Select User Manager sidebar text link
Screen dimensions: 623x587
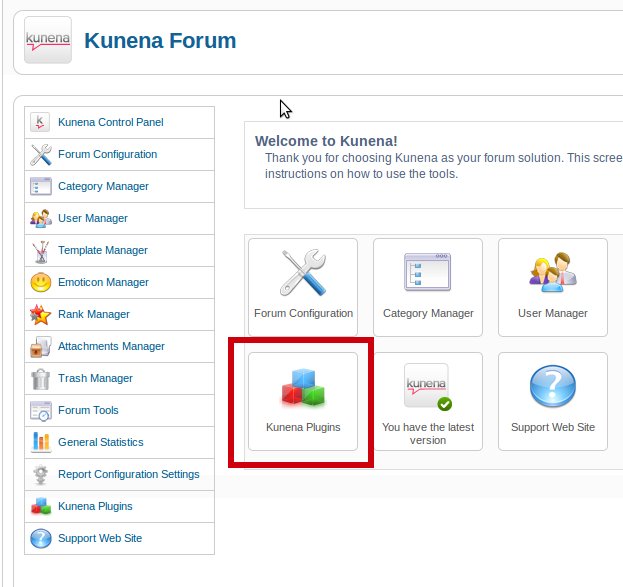93,218
